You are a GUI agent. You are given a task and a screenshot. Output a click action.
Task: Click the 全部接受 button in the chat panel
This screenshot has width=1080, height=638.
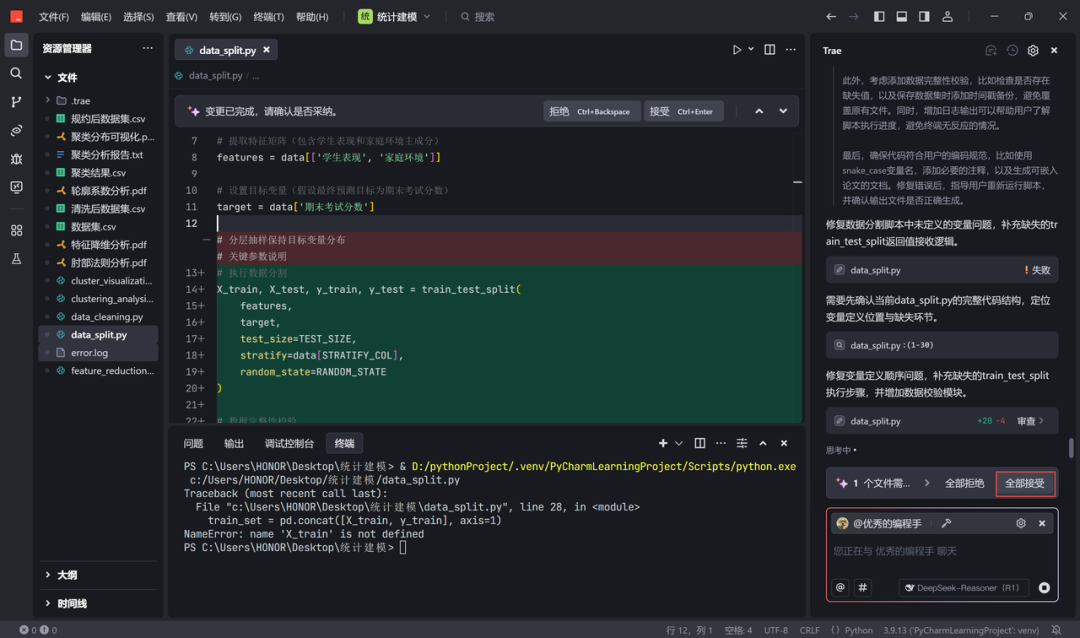click(x=1025, y=483)
